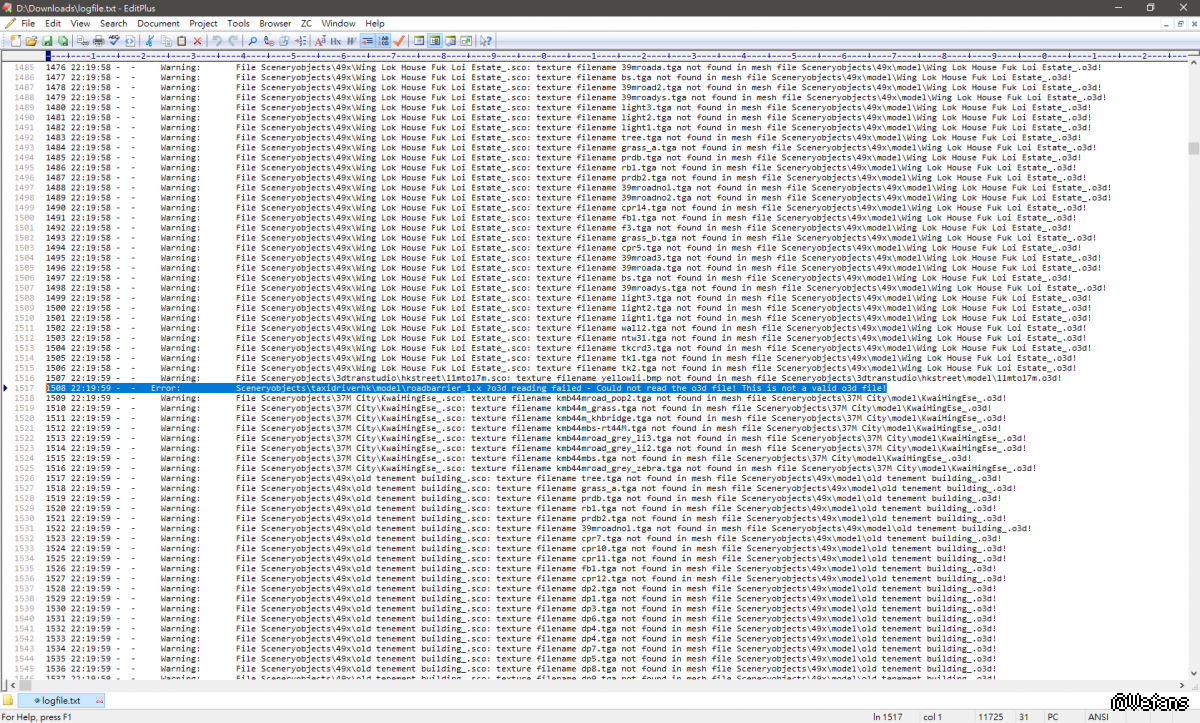The height and width of the screenshot is (723, 1200).
Task: Click the Find in Files icon
Action: 284,40
